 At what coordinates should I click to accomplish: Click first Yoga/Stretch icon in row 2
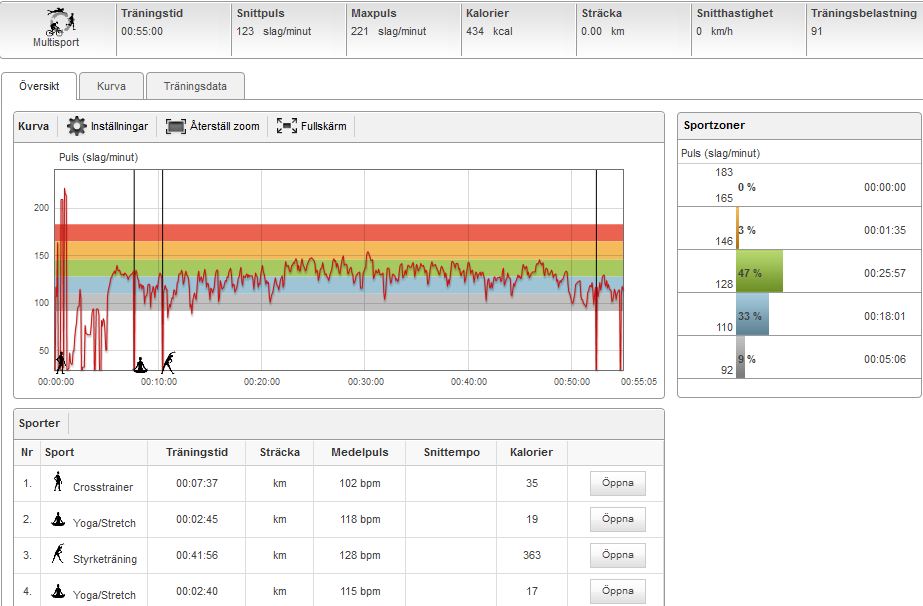click(x=57, y=519)
